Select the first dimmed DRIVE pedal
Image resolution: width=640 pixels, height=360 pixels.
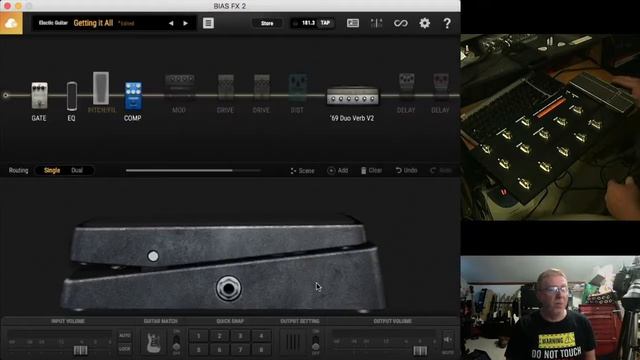(x=225, y=87)
